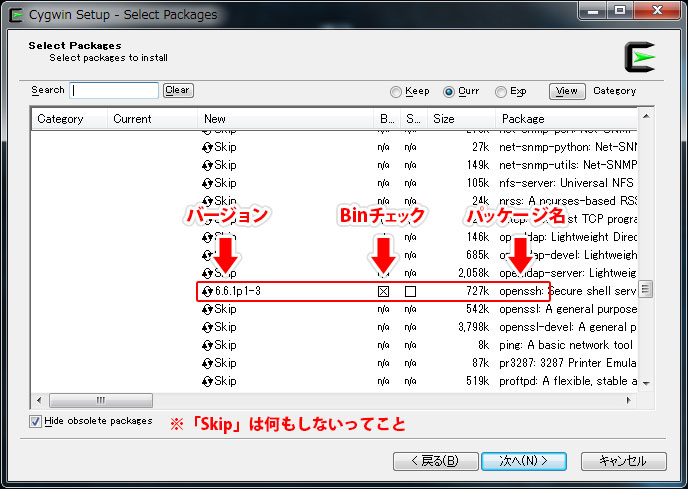Click the 3,798k size value

click(x=474, y=327)
